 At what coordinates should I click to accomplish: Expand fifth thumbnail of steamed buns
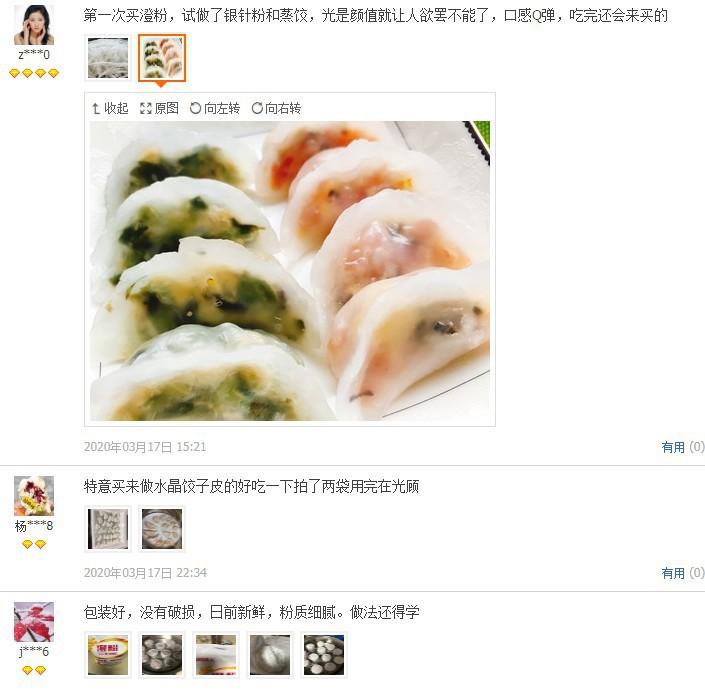(x=324, y=655)
